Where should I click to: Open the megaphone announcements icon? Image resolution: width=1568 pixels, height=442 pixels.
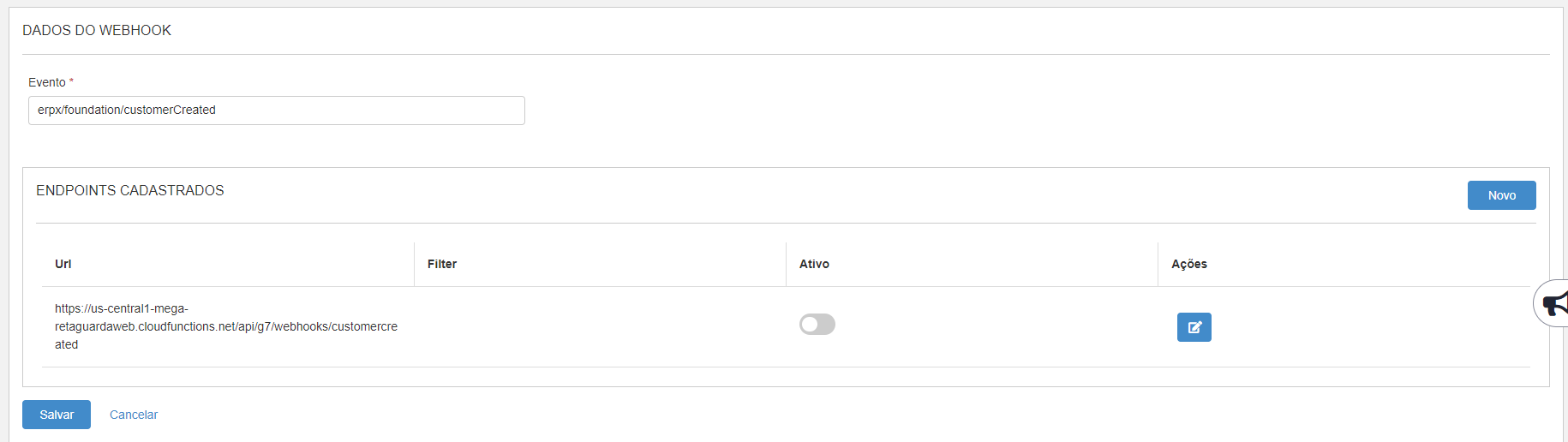pyautogui.click(x=1554, y=303)
